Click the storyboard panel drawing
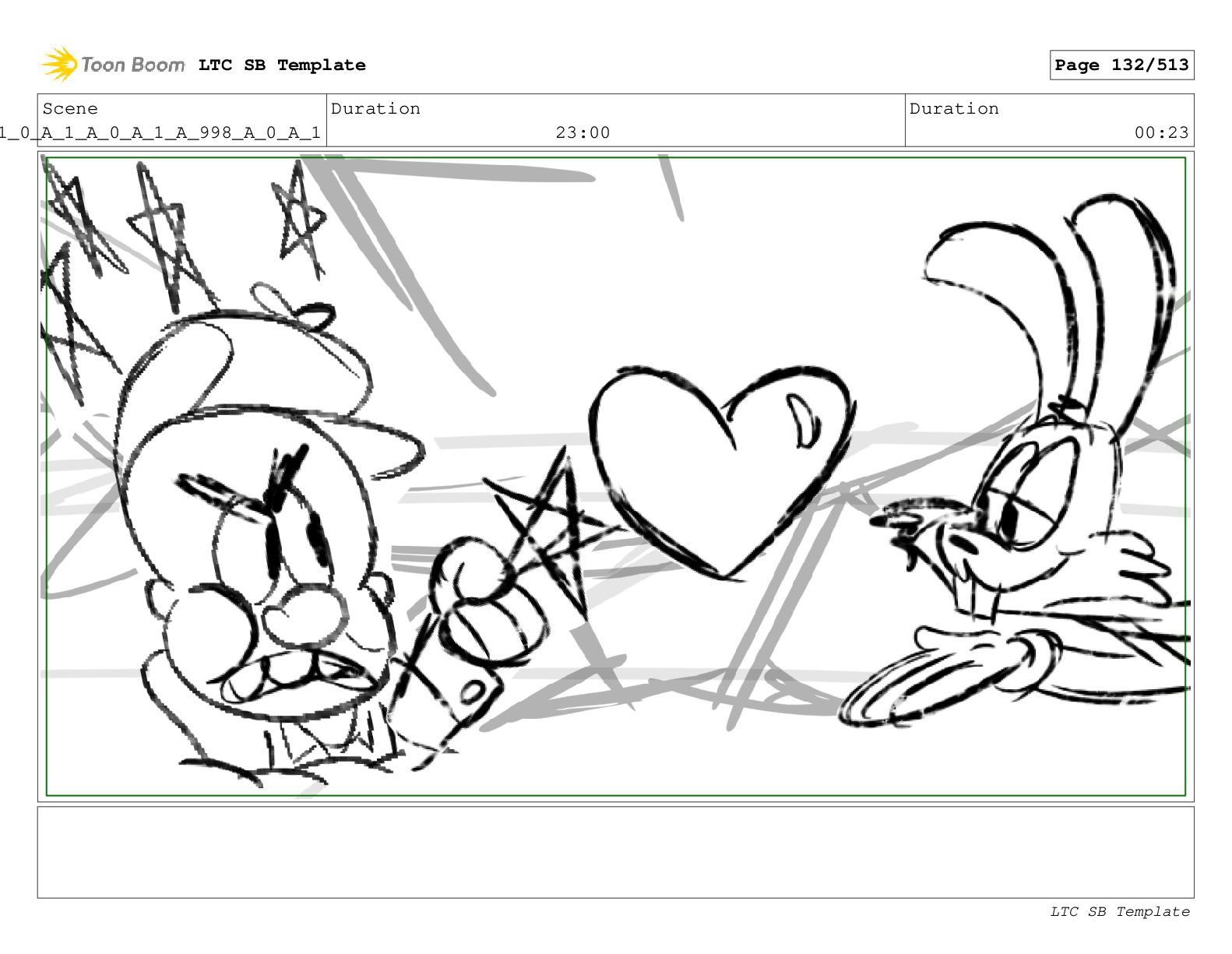1232x954 pixels. [615, 477]
